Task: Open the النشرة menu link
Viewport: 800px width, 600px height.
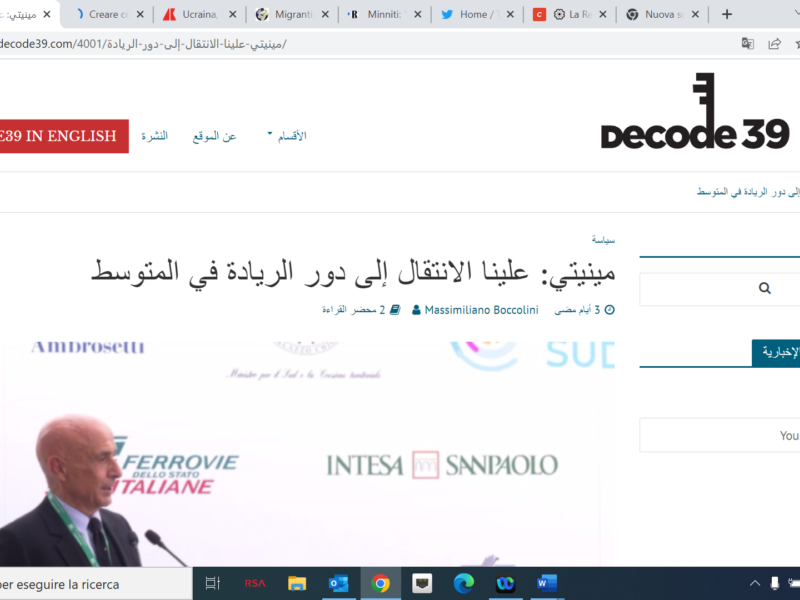Action: click(155, 136)
